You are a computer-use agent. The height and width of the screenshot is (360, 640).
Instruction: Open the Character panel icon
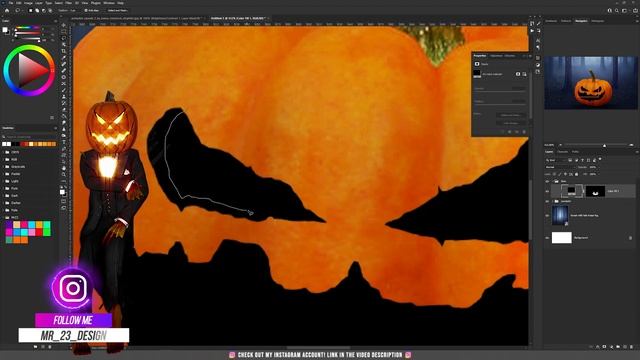(538, 40)
